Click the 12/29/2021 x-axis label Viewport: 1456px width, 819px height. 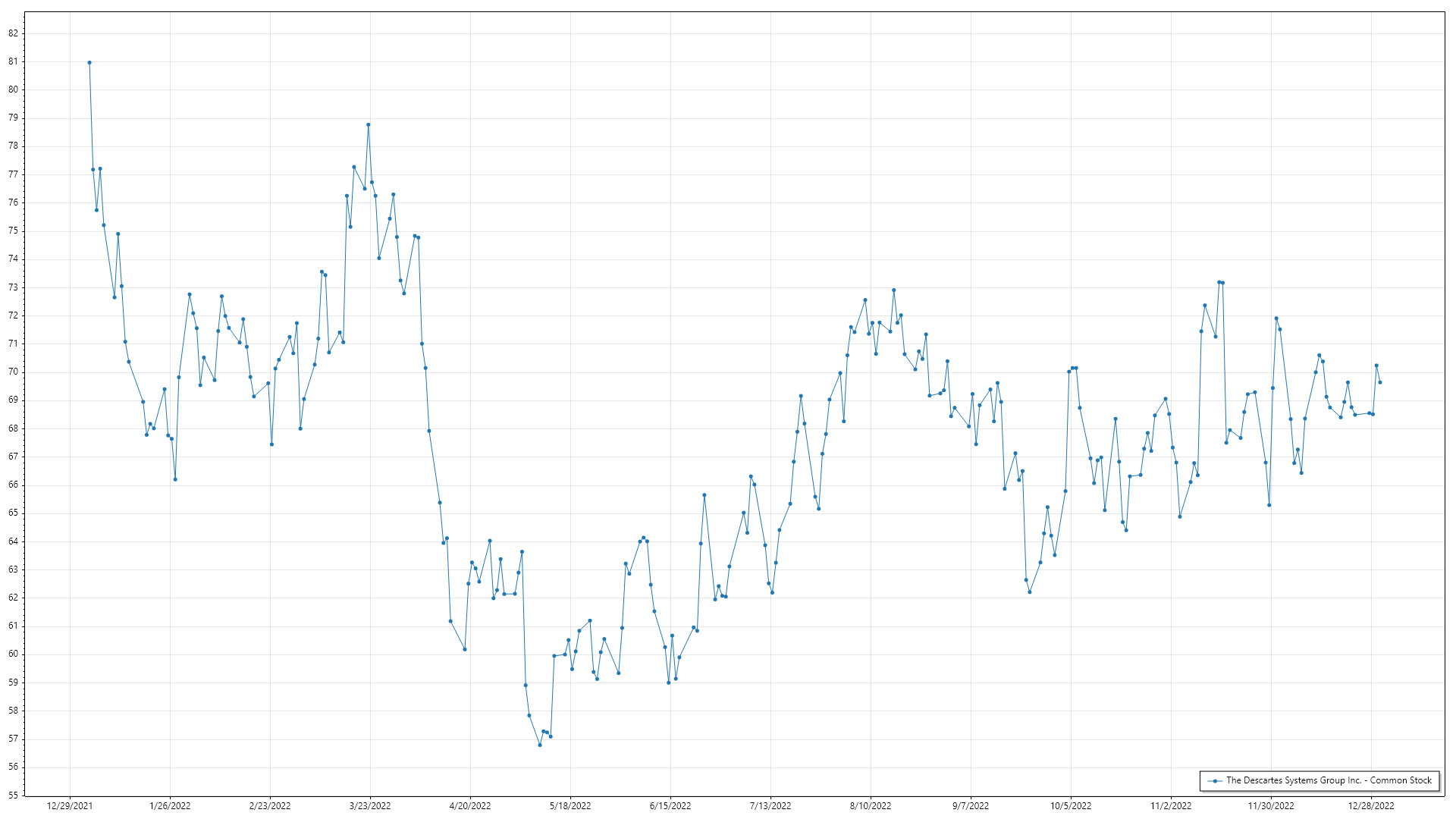coord(70,805)
